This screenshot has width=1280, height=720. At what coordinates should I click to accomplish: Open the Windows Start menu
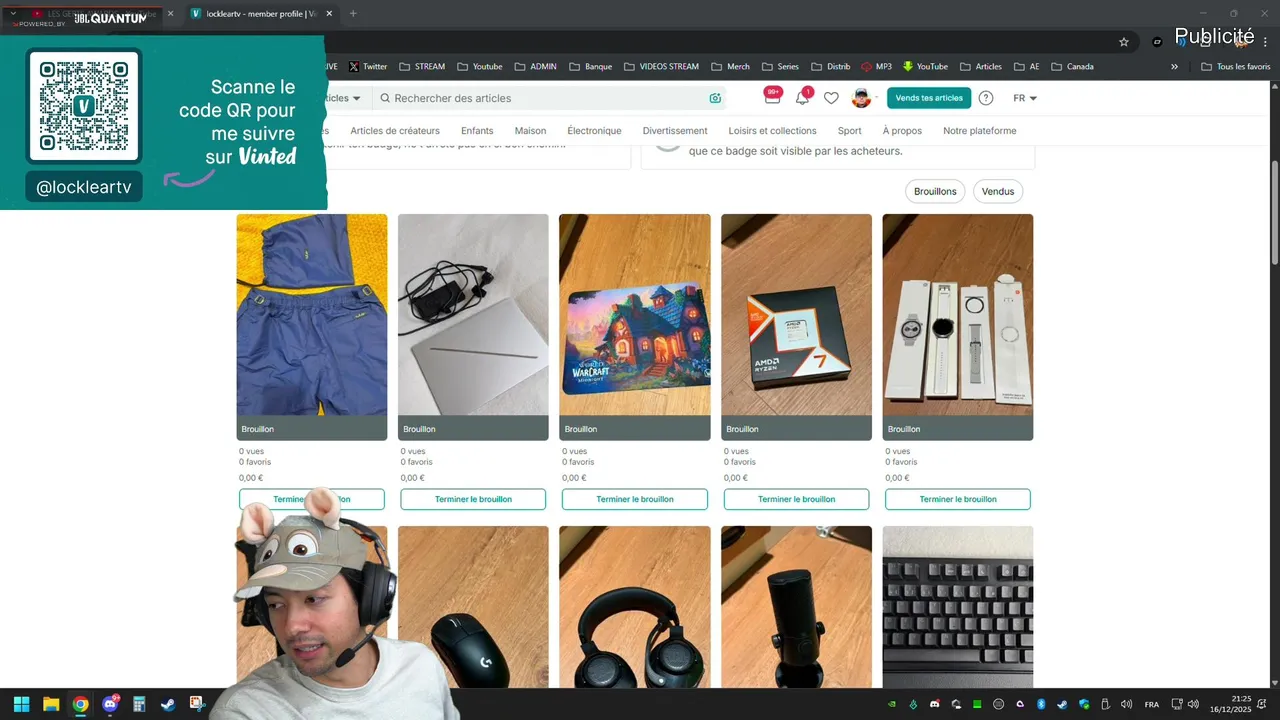21,704
